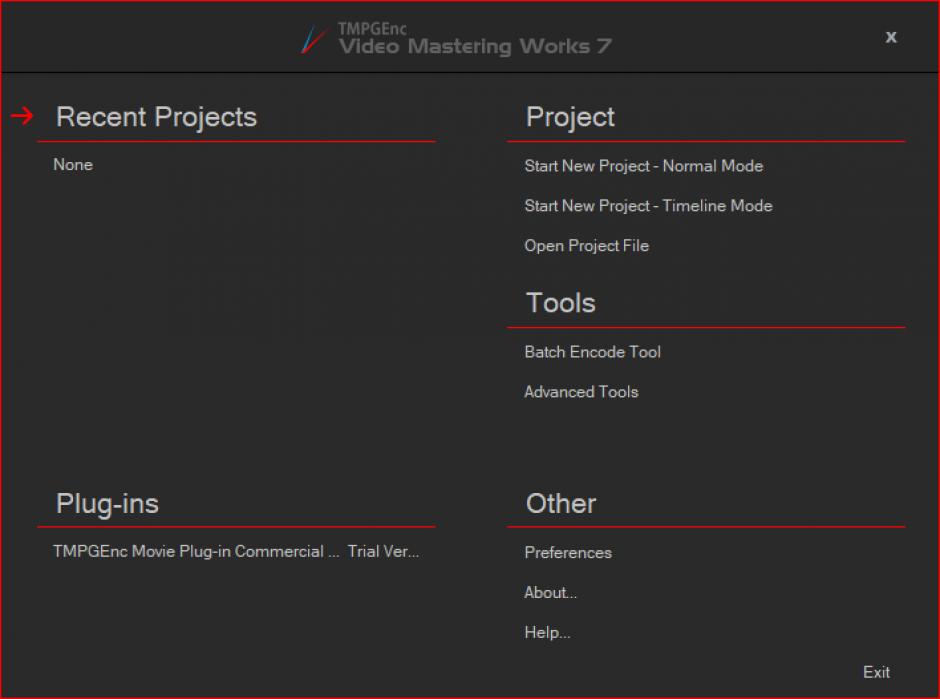The image size is (940, 699).
Task: Open the Help... entry
Action: pos(547,633)
